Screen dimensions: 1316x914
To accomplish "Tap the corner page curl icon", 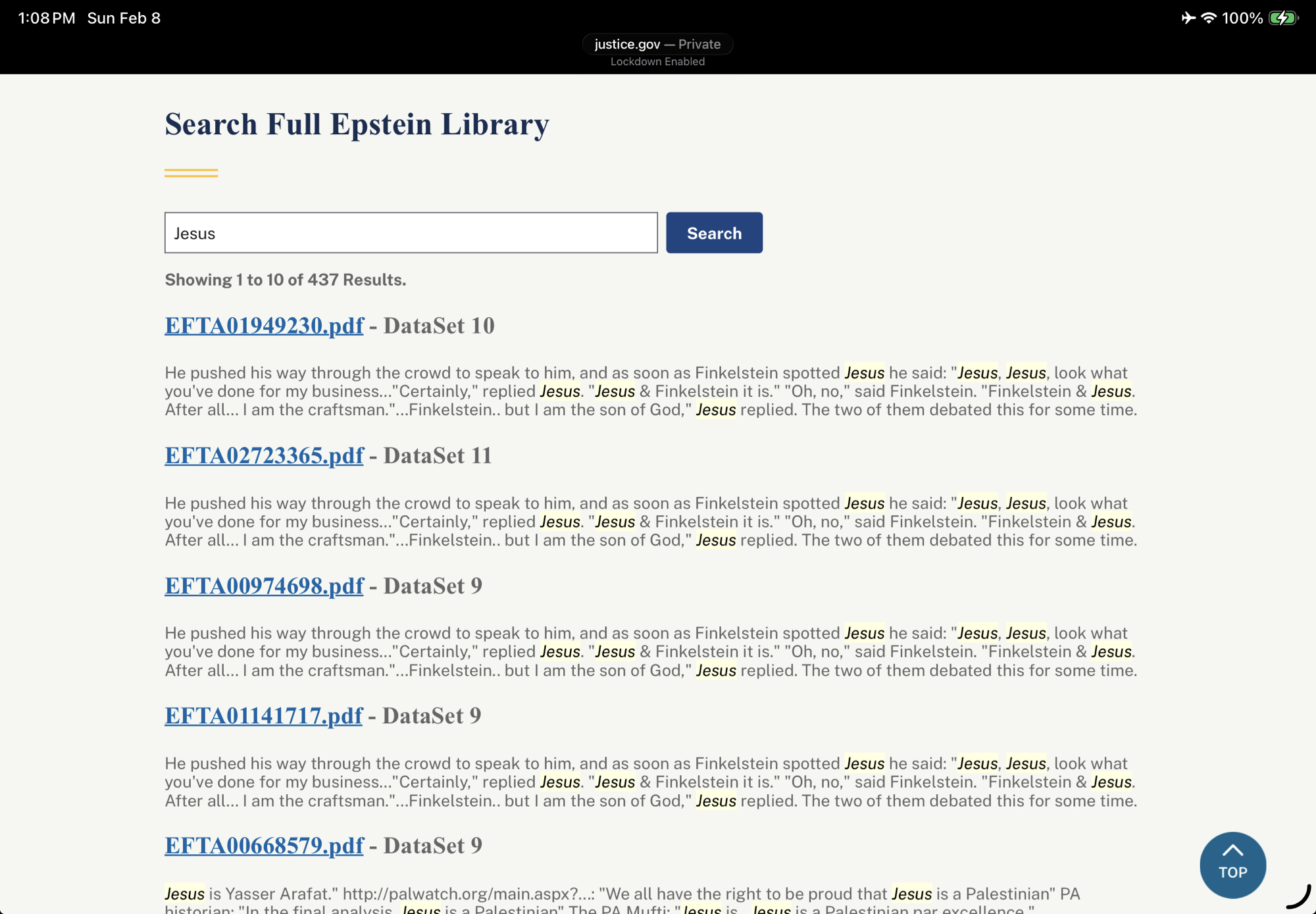I will (1300, 898).
